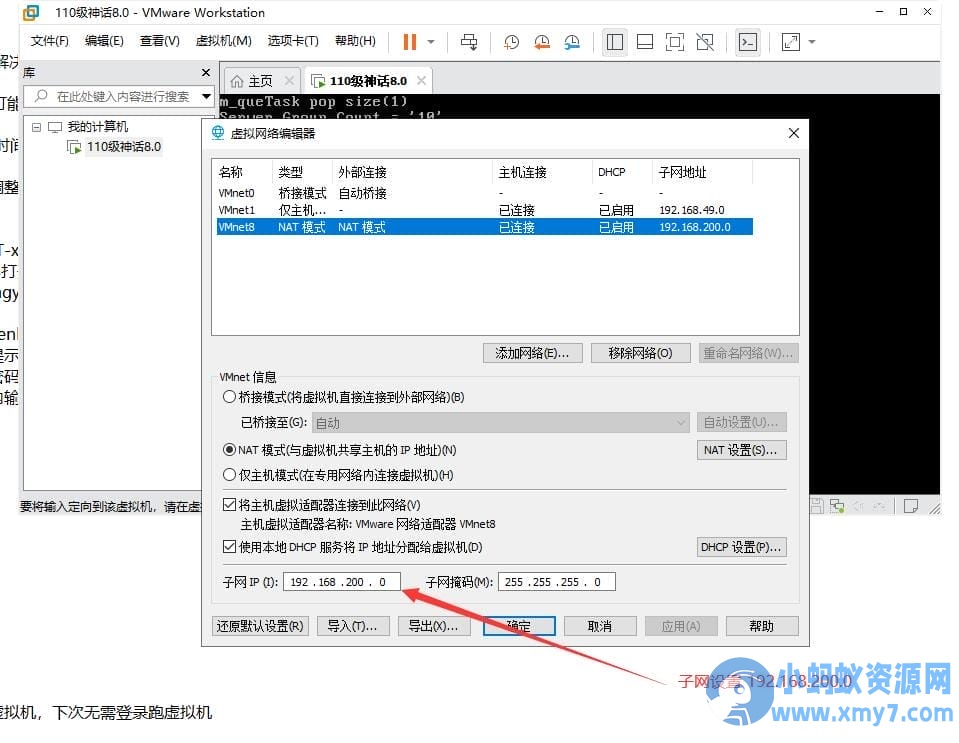Open the 编辑(E) menu

104,41
